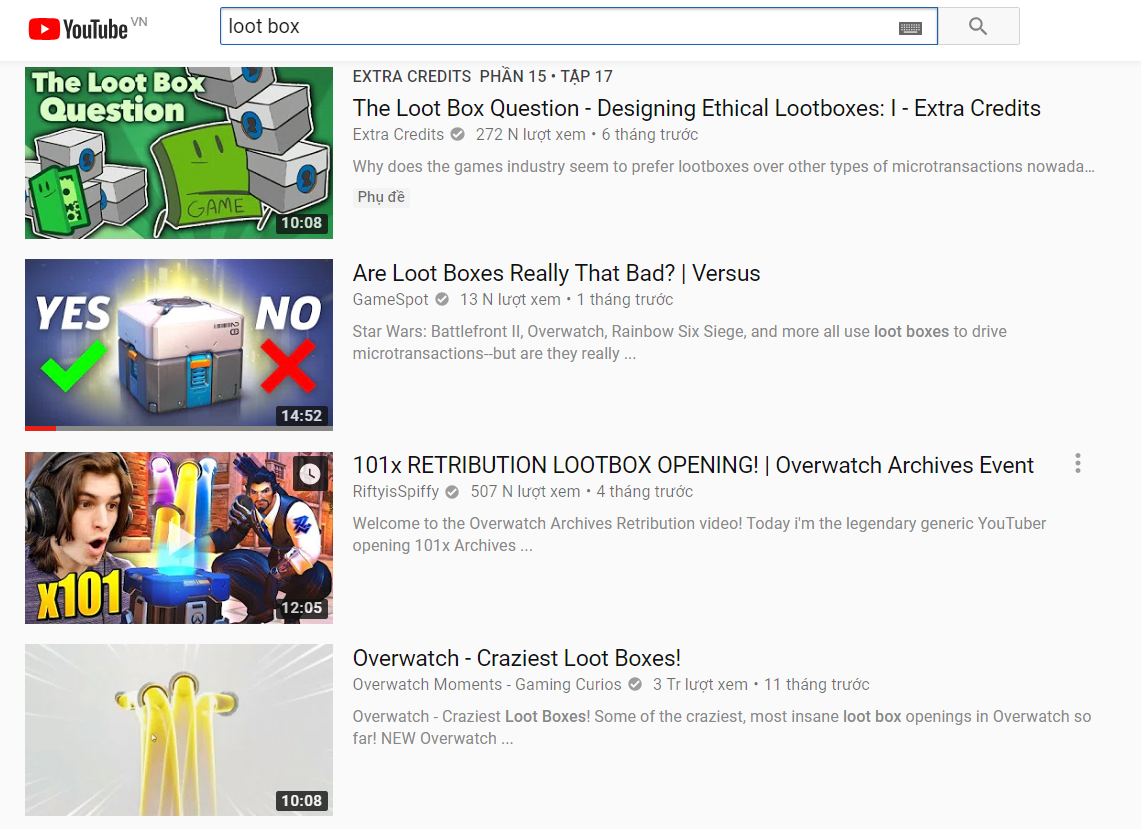Click 10:08 duration on Craziest Loot Boxes thumbnail
The width and height of the screenshot is (1141, 829).
point(301,801)
